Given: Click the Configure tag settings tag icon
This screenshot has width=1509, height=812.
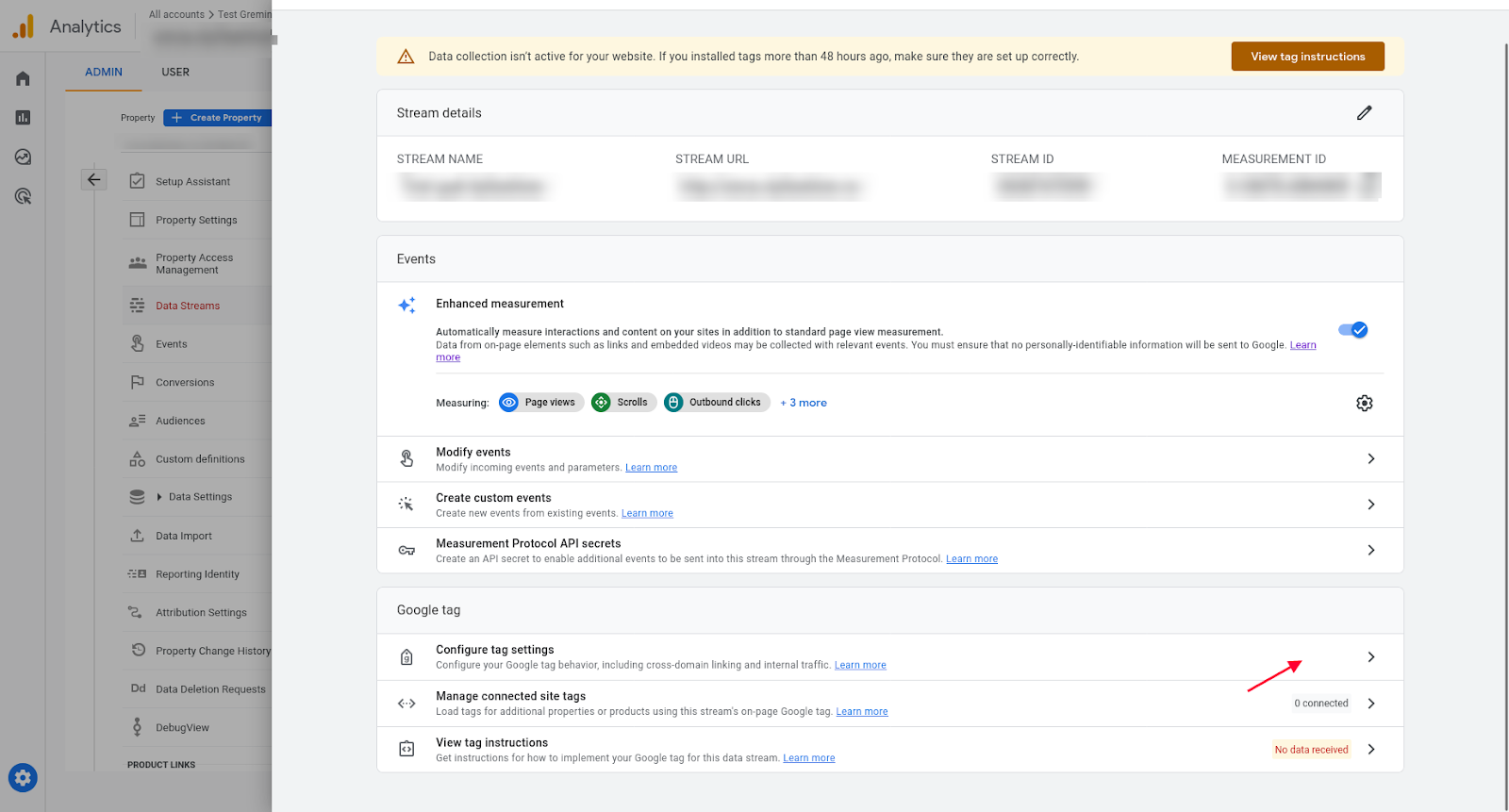Looking at the screenshot, I should tap(406, 657).
